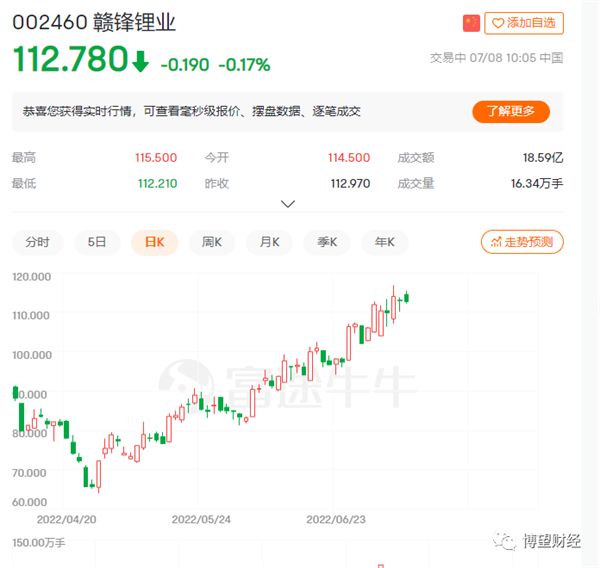Click previous close value 112.970
The width and height of the screenshot is (600, 568).
pos(351,184)
